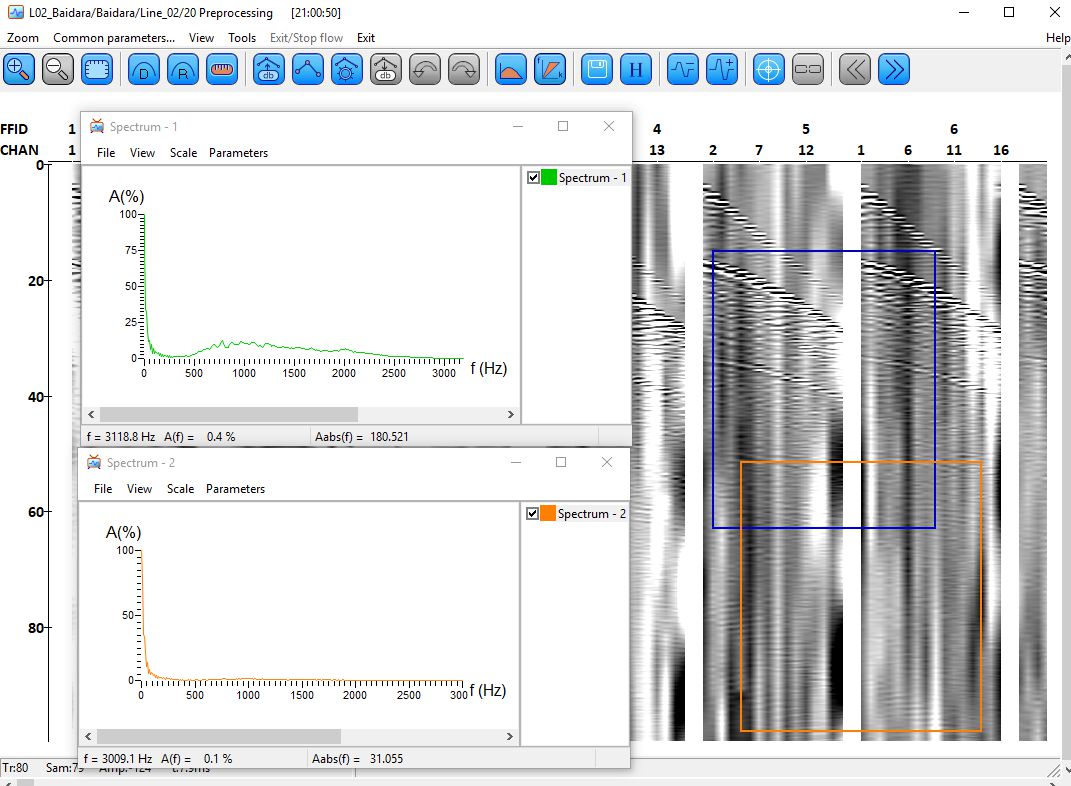Click the 'f = 3118.8 Hz' status text
The height and width of the screenshot is (786, 1071).
click(121, 437)
